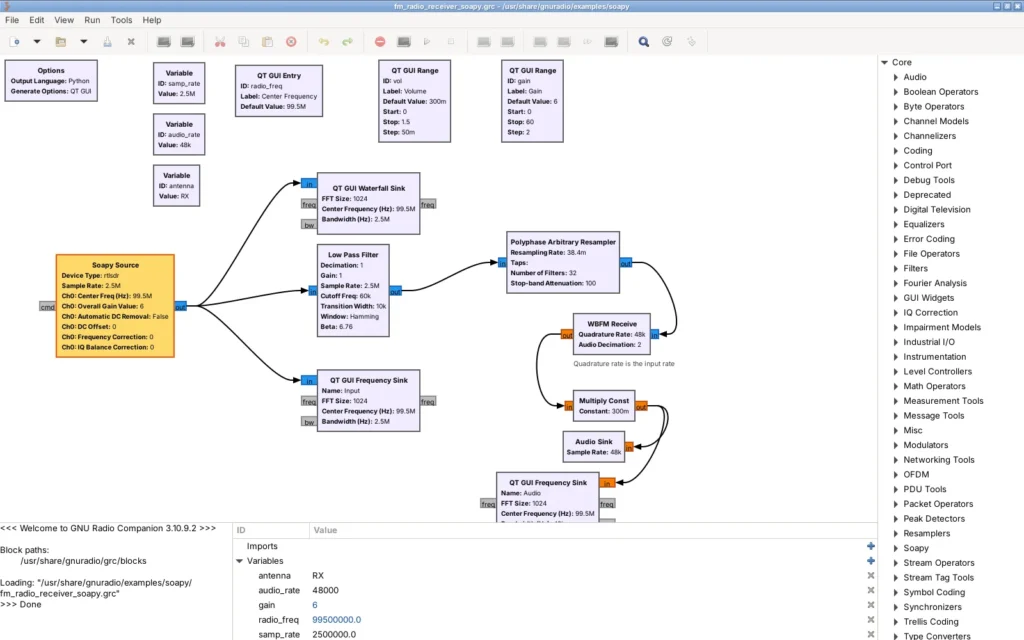
Task: Collapse the Core block category
Action: [884, 63]
